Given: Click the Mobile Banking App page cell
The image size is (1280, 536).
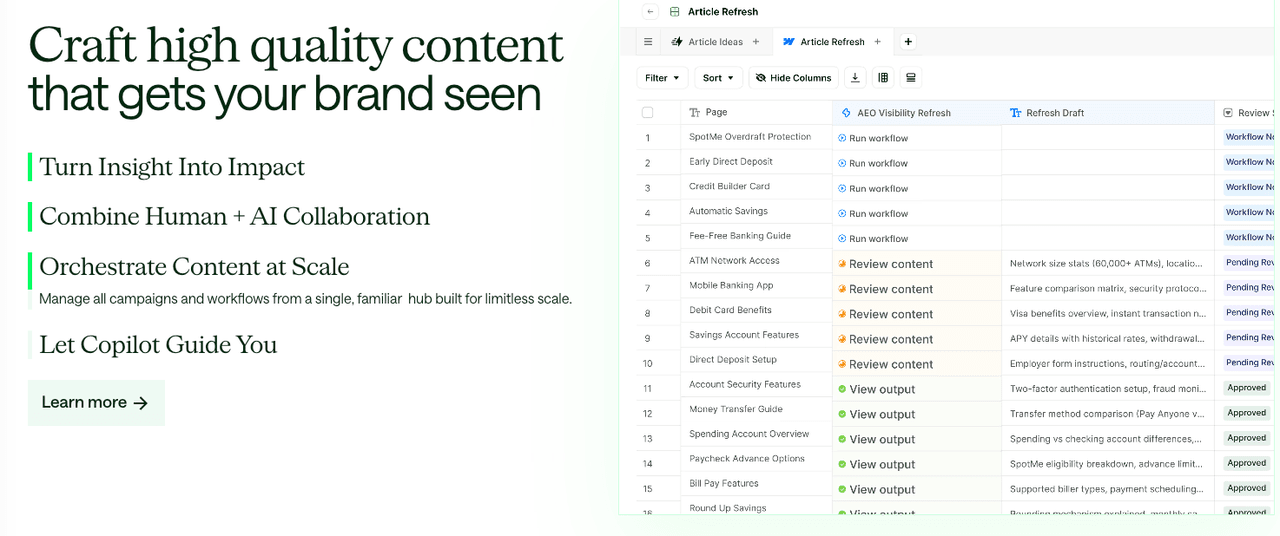Looking at the screenshot, I should [757, 286].
